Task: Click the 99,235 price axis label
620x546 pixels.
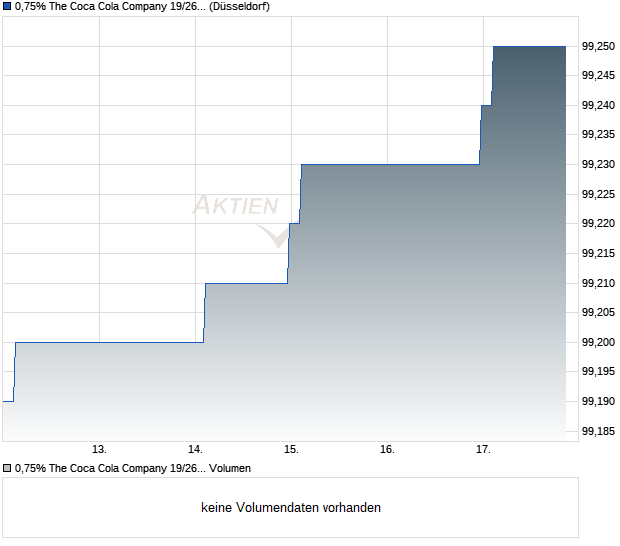Action: click(598, 135)
